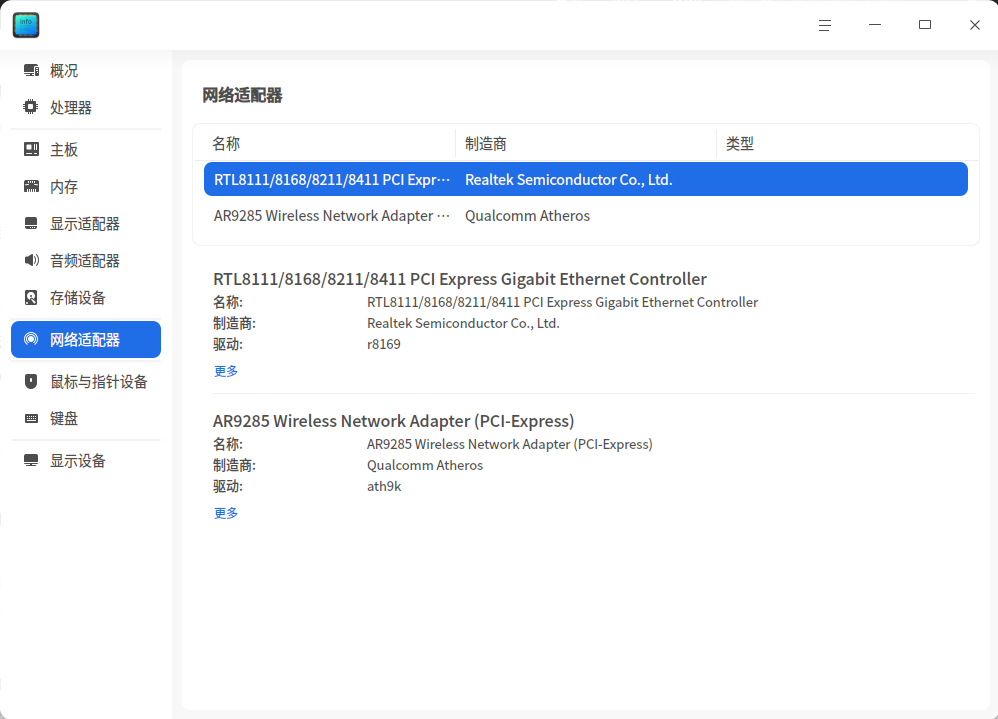Select 主板 in the sidebar
This screenshot has width=998, height=719.
point(86,150)
